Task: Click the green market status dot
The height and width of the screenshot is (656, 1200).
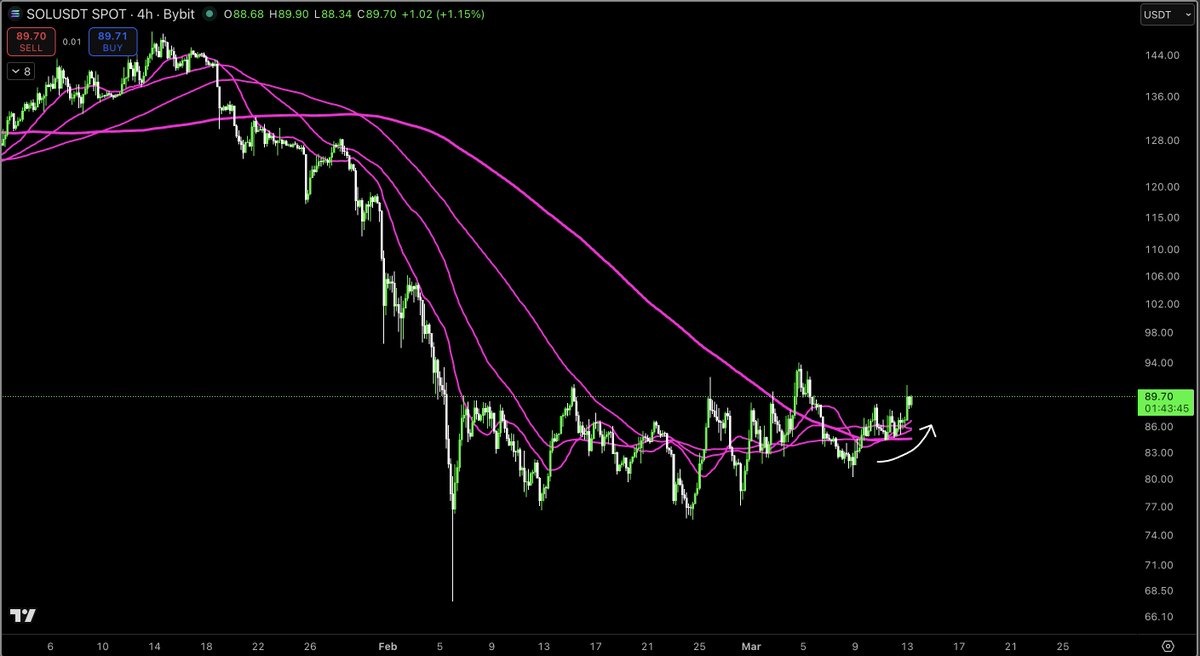Action: coord(208,15)
